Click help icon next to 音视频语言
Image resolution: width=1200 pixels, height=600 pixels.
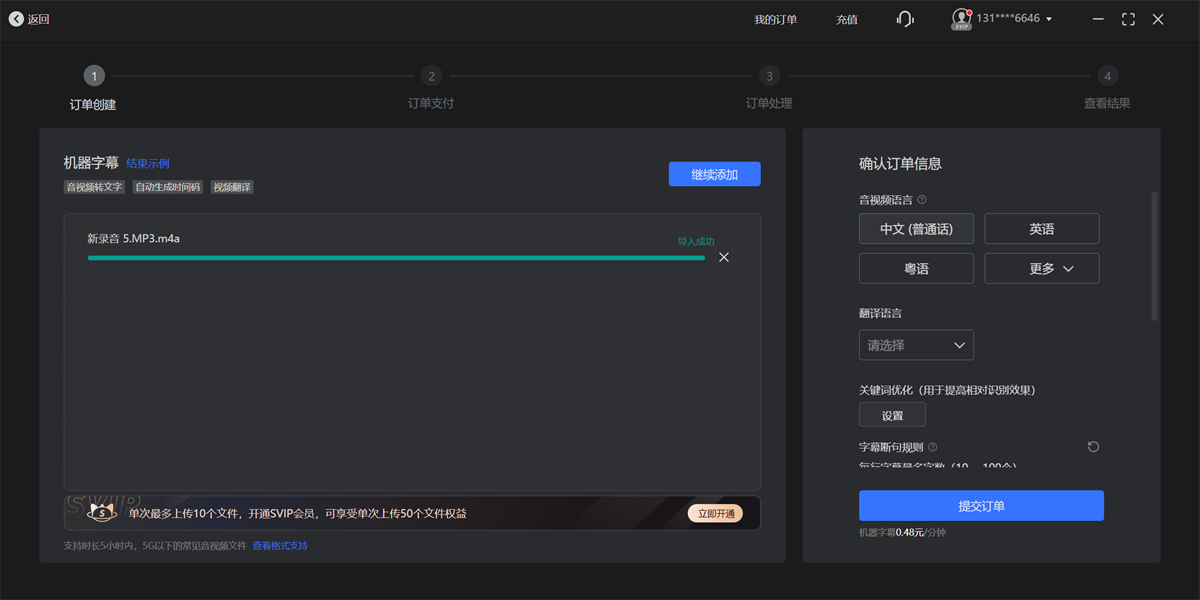[922, 200]
